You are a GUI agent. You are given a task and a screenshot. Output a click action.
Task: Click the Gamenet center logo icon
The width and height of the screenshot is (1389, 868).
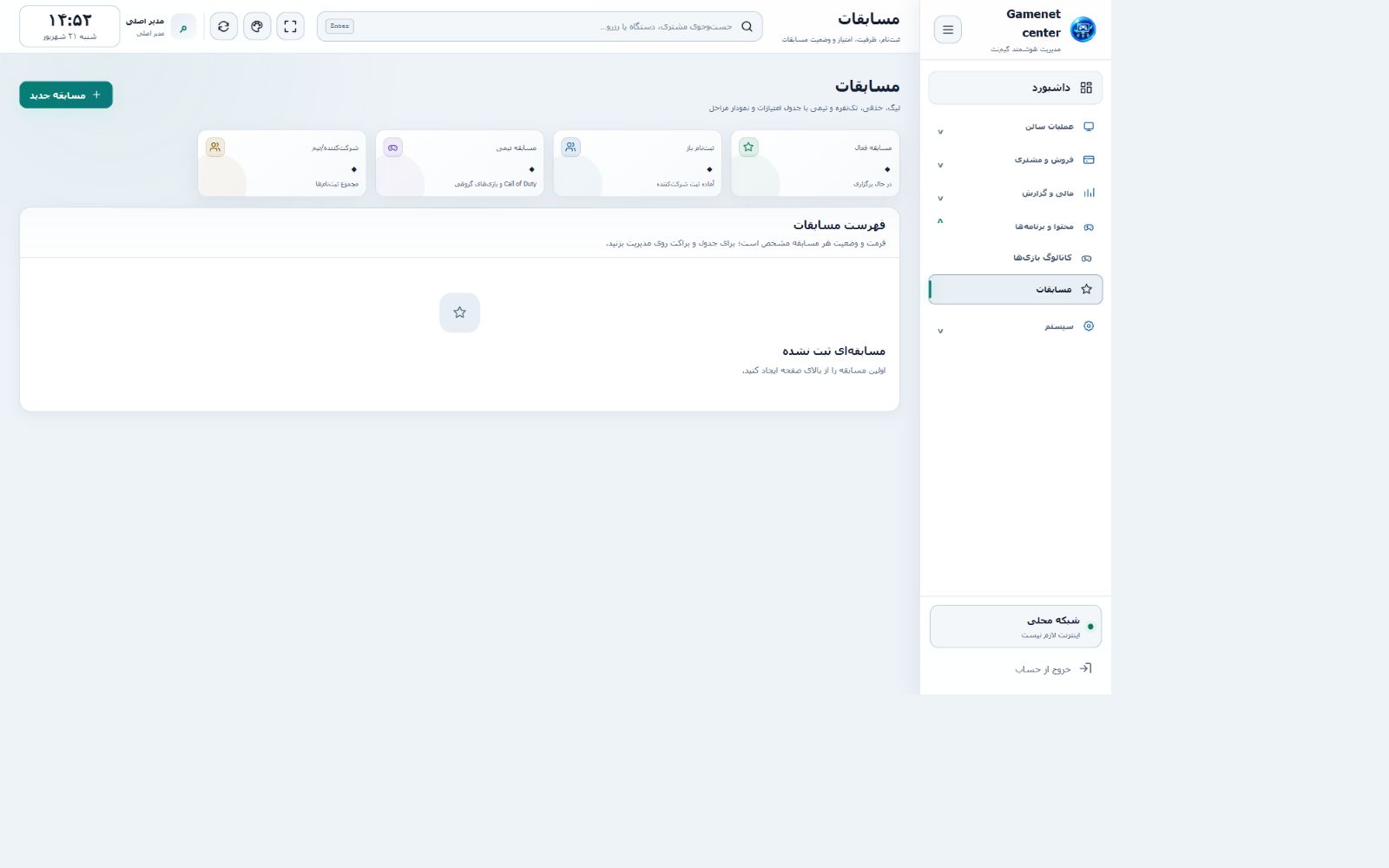pyautogui.click(x=1083, y=30)
